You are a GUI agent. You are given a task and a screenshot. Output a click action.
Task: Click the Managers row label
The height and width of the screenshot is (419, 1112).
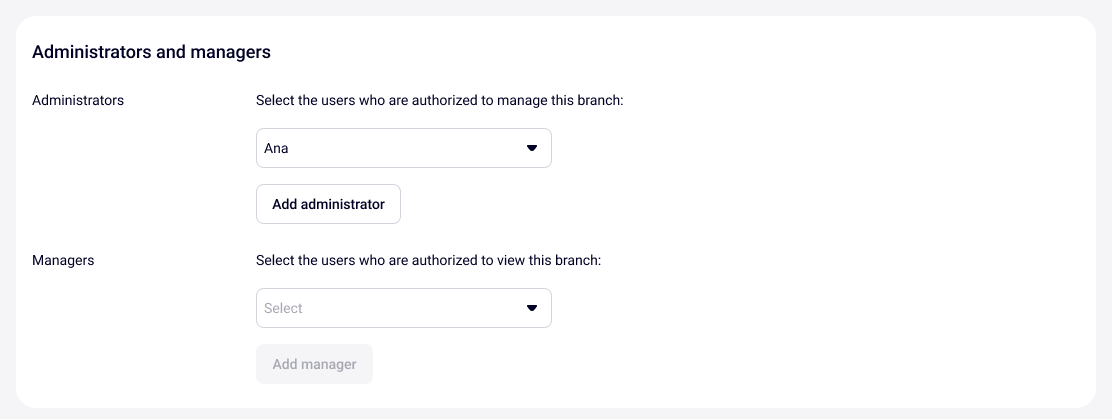point(63,260)
